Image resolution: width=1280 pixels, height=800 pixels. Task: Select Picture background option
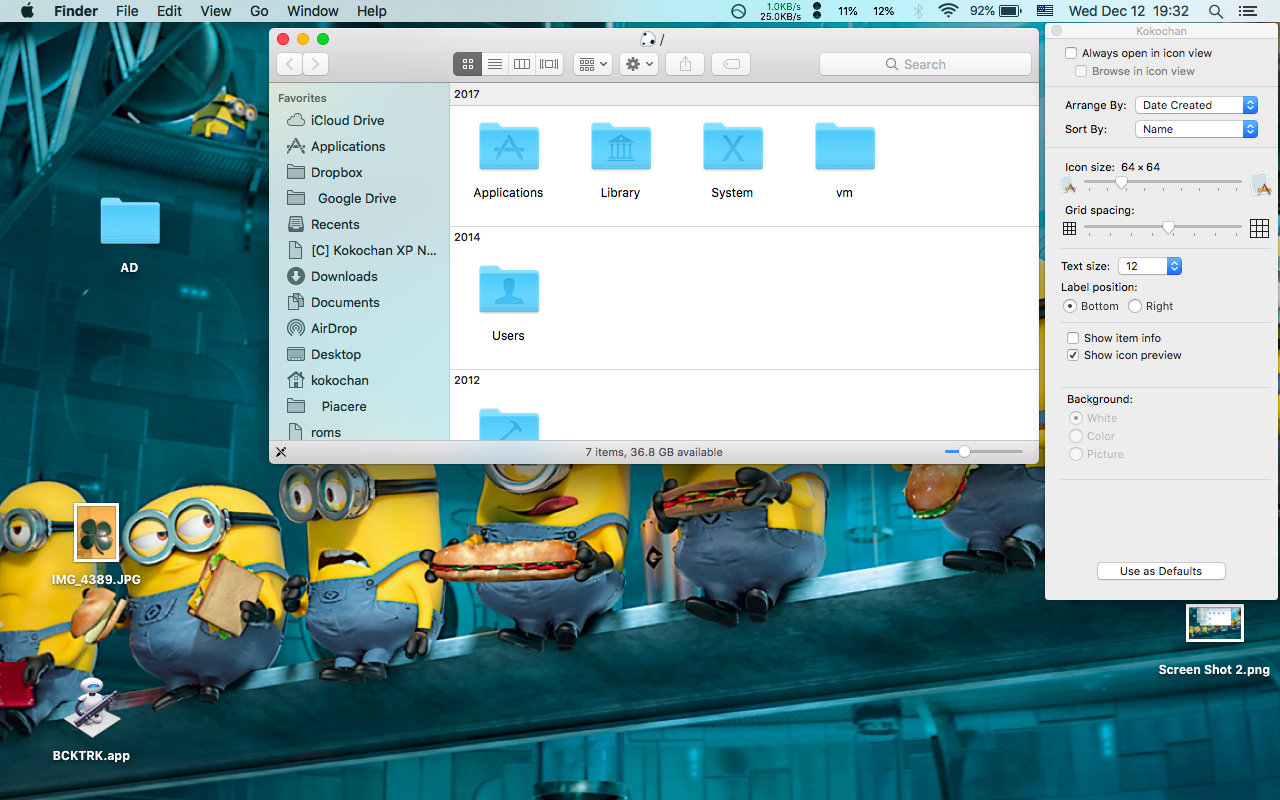click(x=1076, y=454)
